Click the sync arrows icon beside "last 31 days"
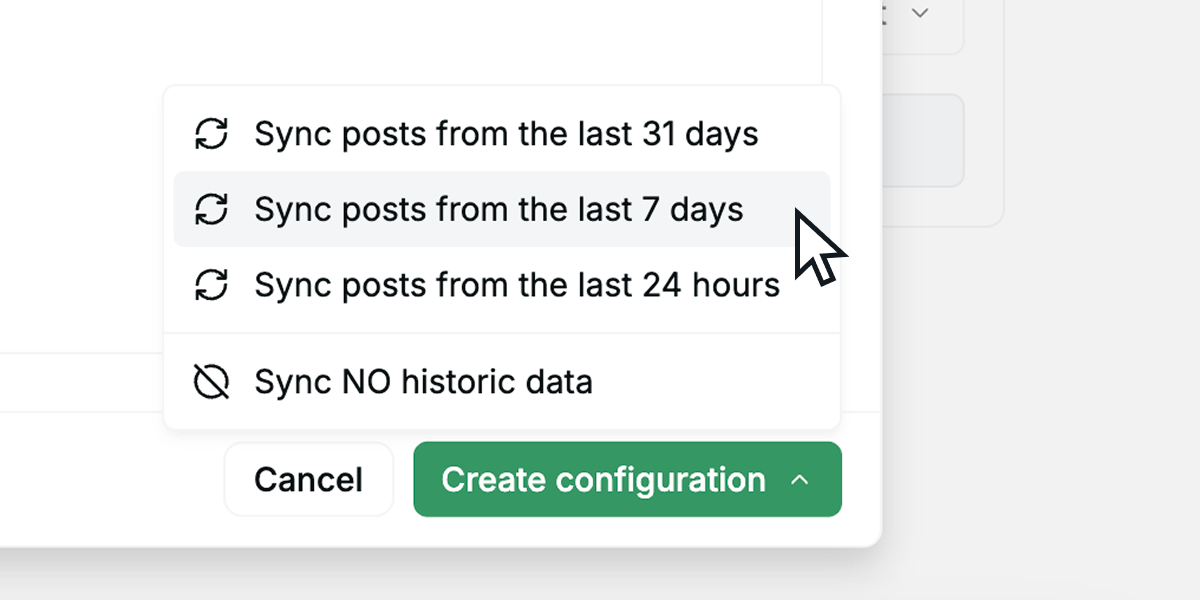This screenshot has width=1200, height=600. tap(211, 134)
